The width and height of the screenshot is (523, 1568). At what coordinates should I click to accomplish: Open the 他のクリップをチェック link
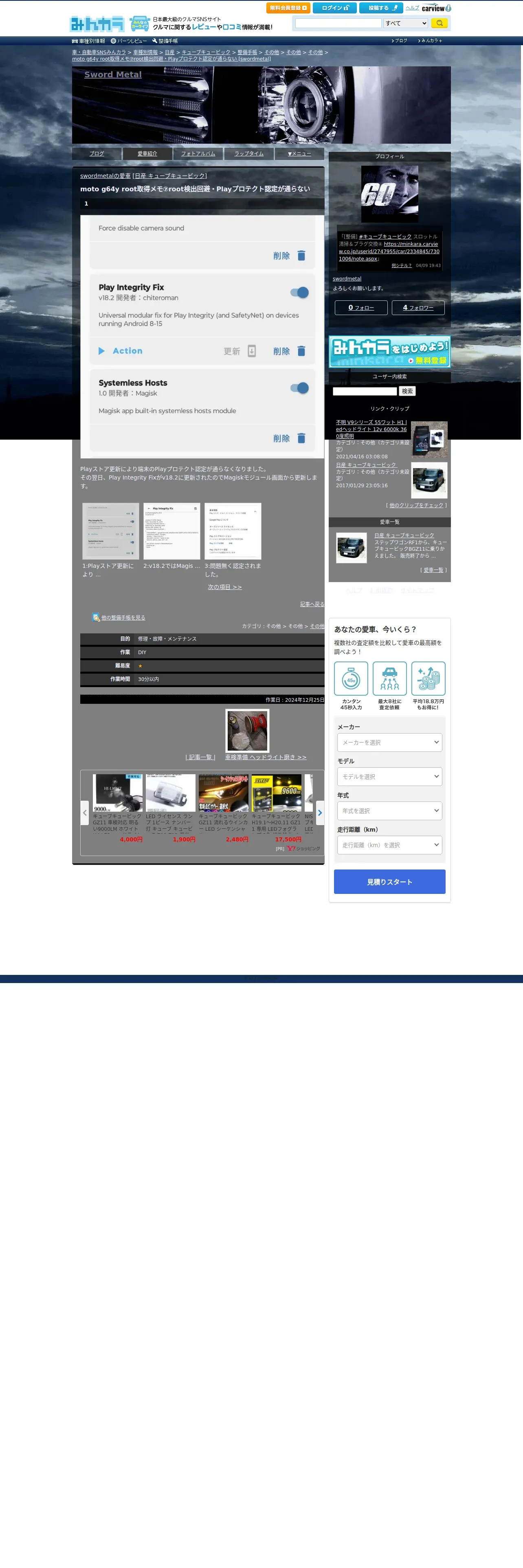416,505
